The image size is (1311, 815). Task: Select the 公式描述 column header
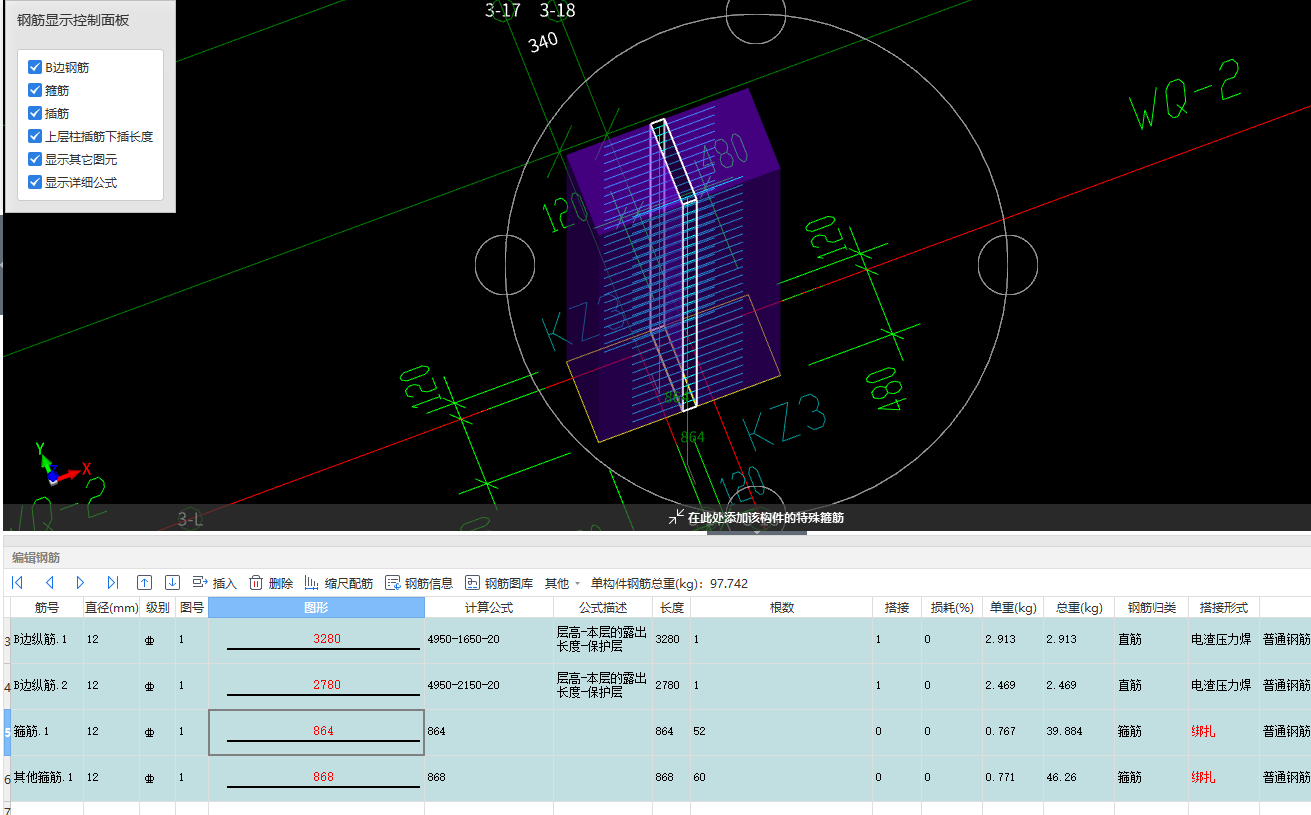click(x=603, y=607)
